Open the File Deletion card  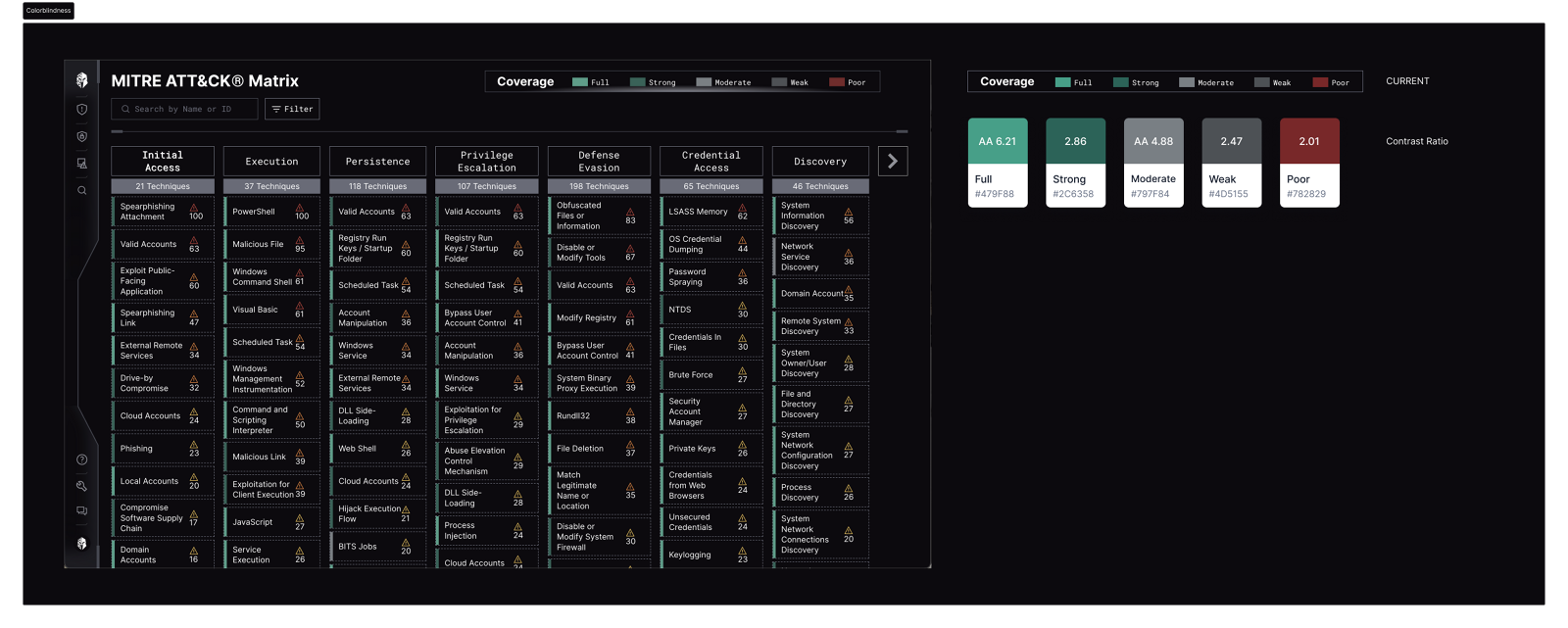pyautogui.click(x=599, y=449)
